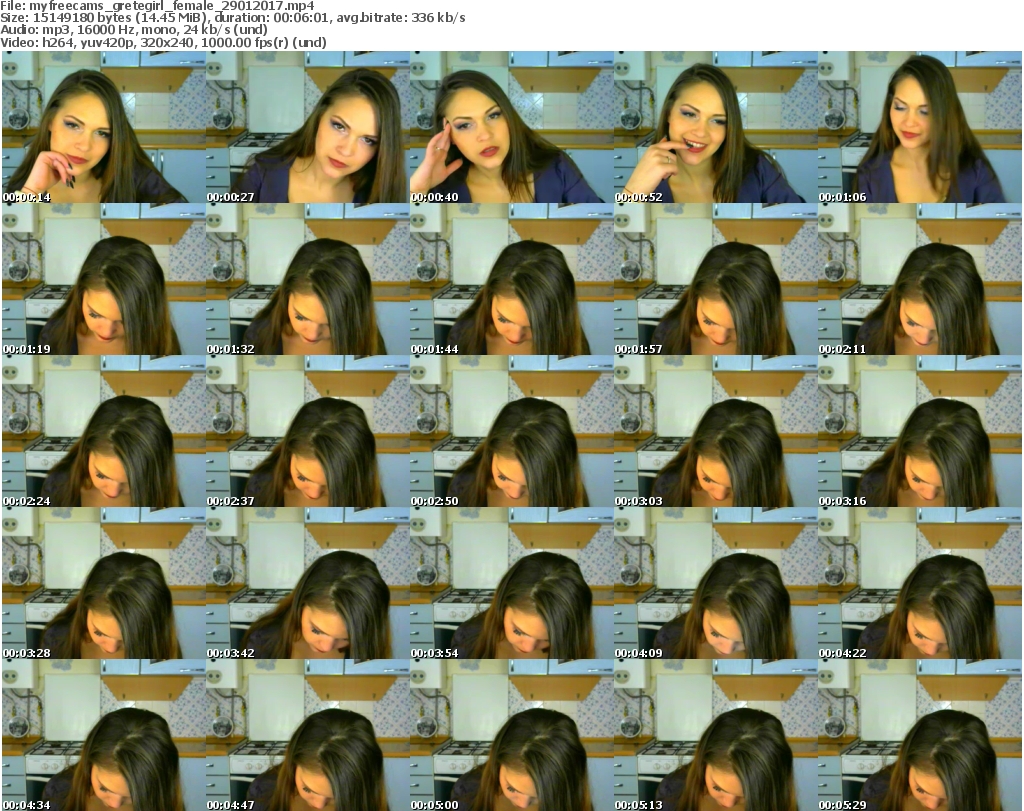Screen dimensions: 1024x811
Task: View the frame labeled 00:05:00
Action: click(x=512, y=735)
